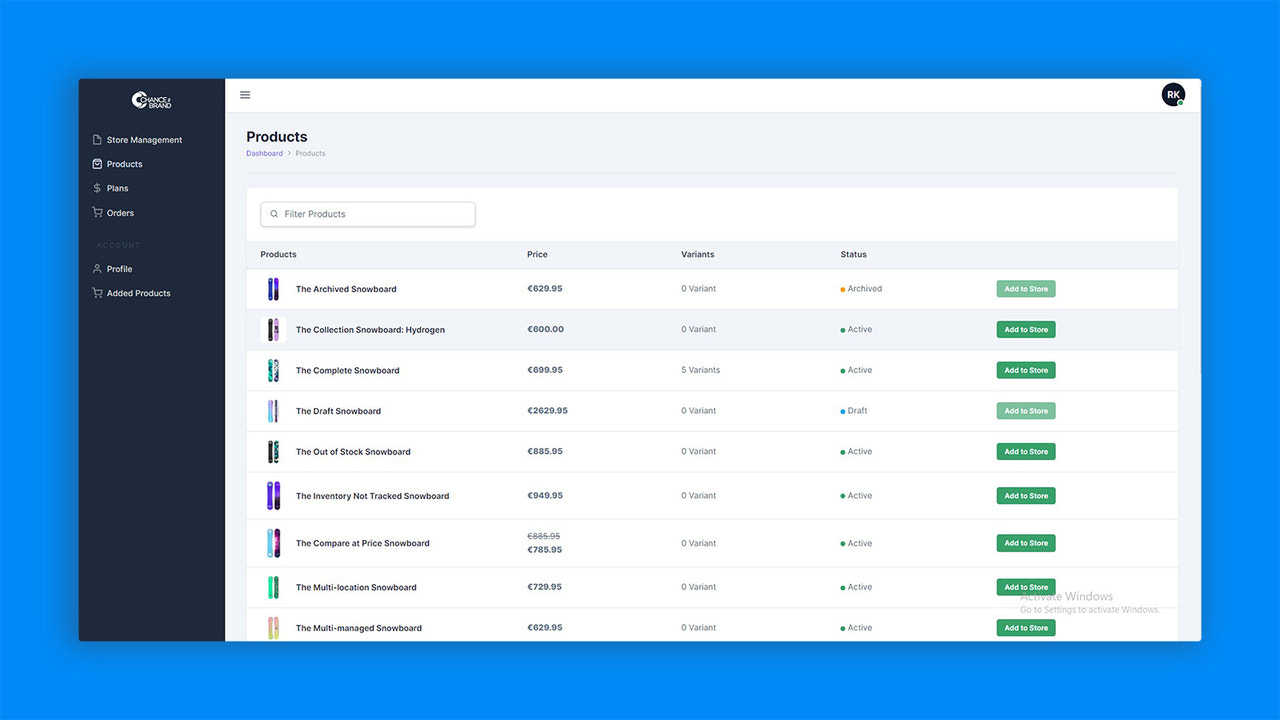The height and width of the screenshot is (720, 1280).
Task: Click The Out of Stock Snowboard thumbnail
Action: (x=273, y=452)
